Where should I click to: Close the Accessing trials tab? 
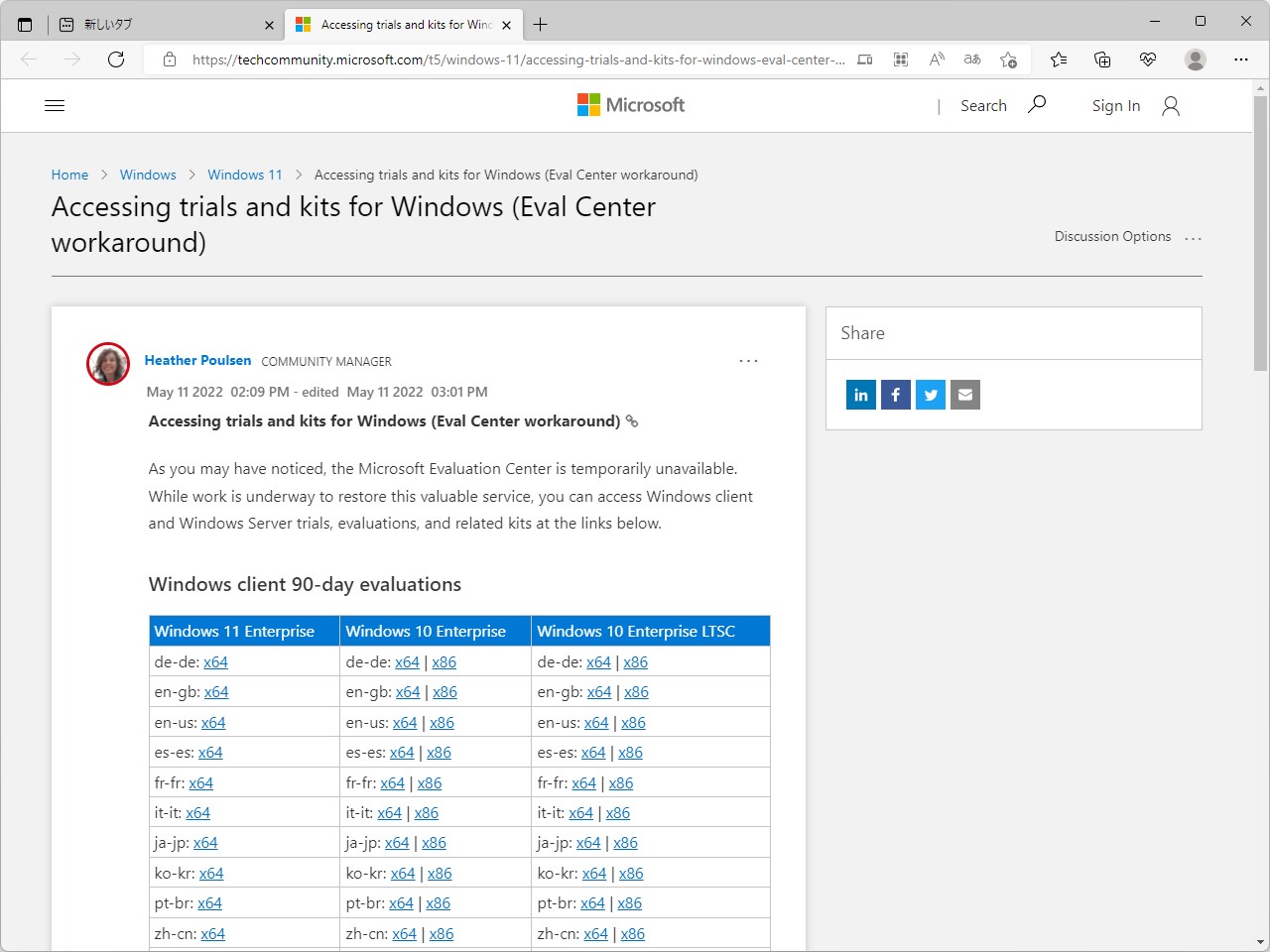click(507, 25)
